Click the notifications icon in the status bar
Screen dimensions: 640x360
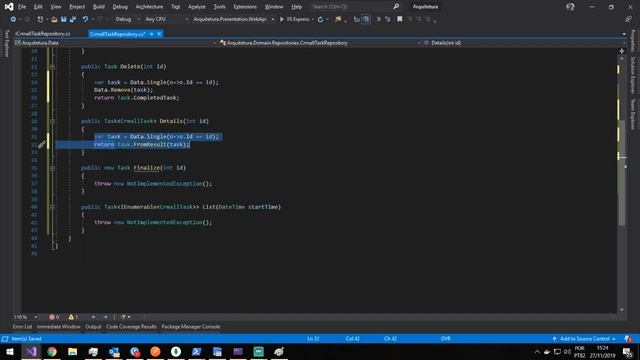coord(628,339)
